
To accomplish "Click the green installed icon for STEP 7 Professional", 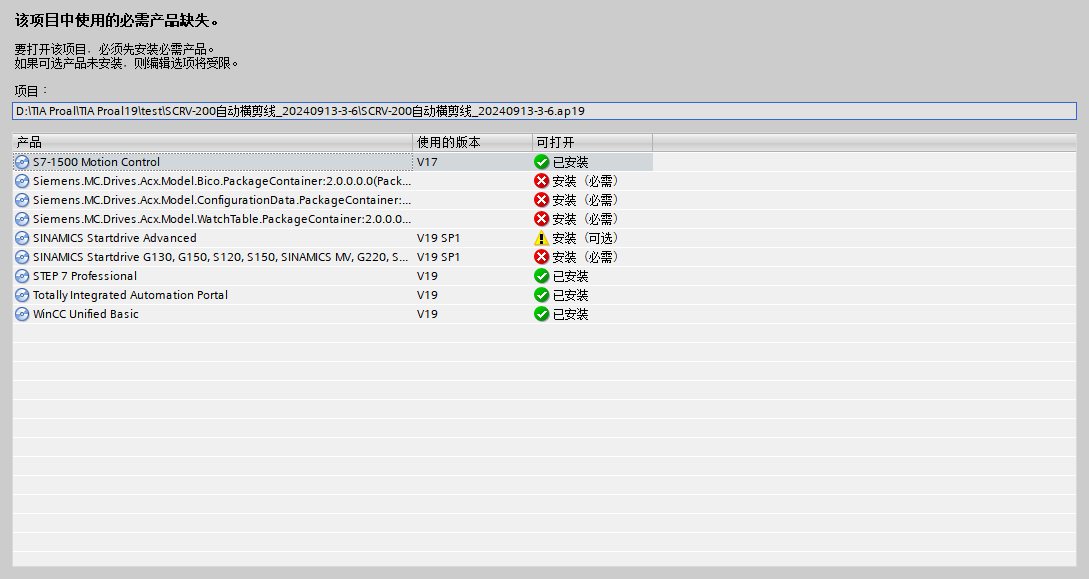I will coord(542,276).
